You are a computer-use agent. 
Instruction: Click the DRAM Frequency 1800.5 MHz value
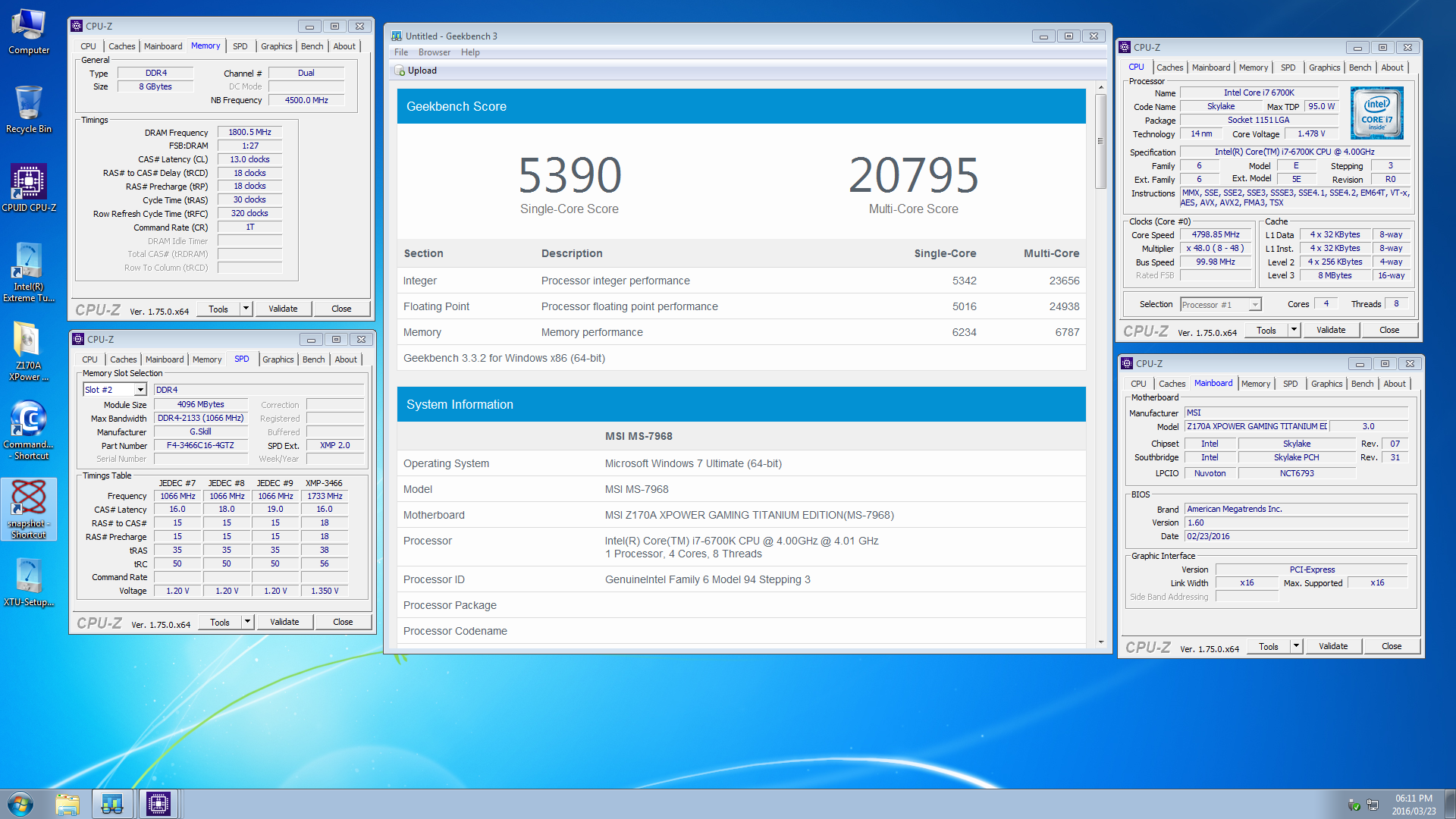coord(249,132)
